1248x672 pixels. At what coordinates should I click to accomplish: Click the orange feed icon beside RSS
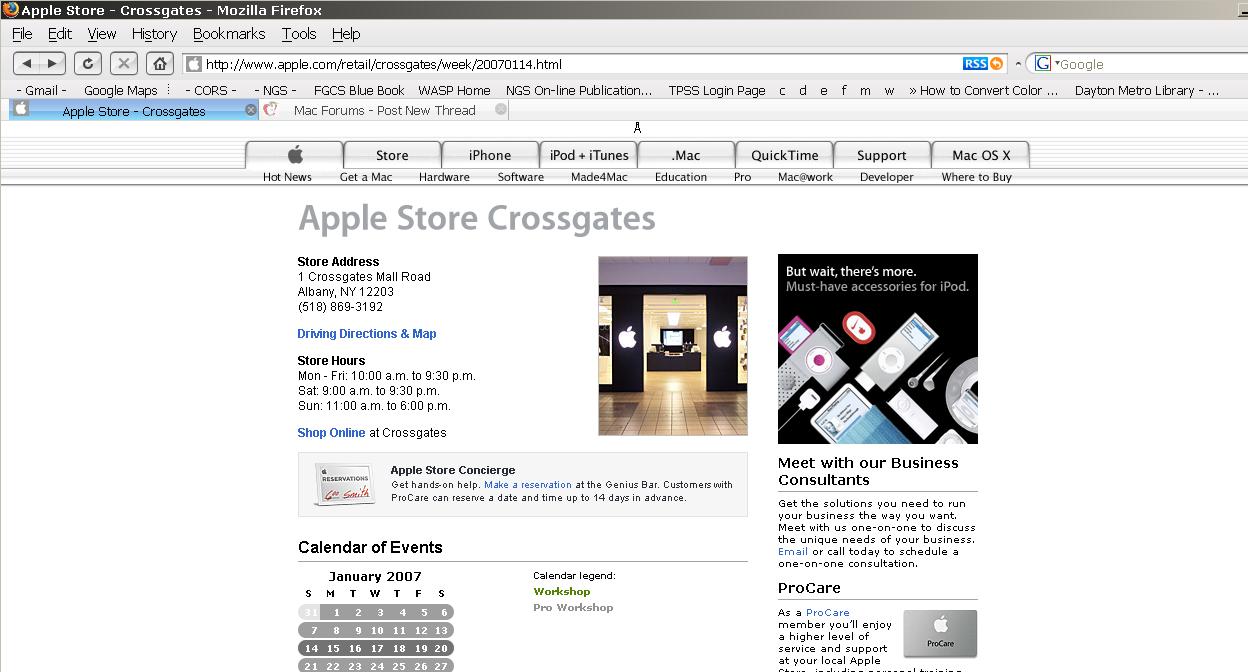(x=996, y=64)
